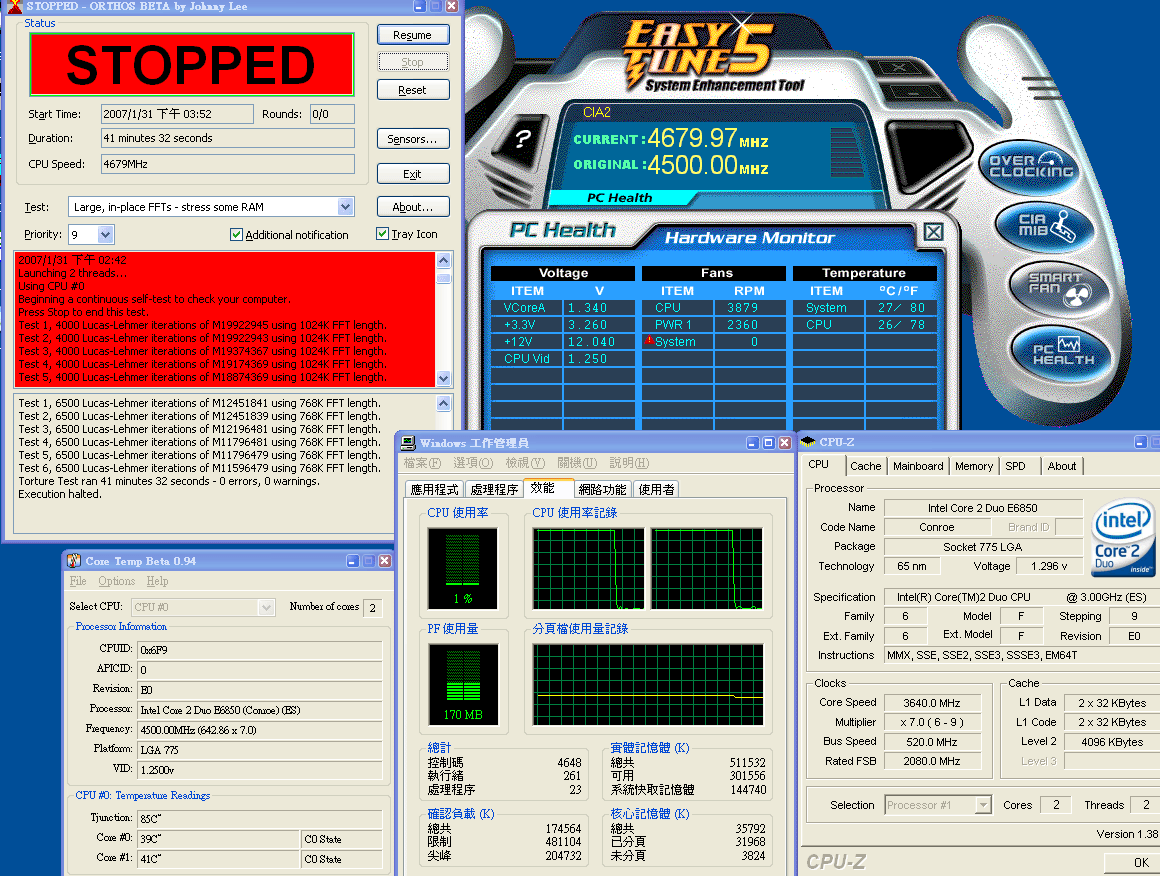Image resolution: width=1160 pixels, height=876 pixels.
Task: Close the Hardware Monitor panel with its X
Action: point(934,232)
